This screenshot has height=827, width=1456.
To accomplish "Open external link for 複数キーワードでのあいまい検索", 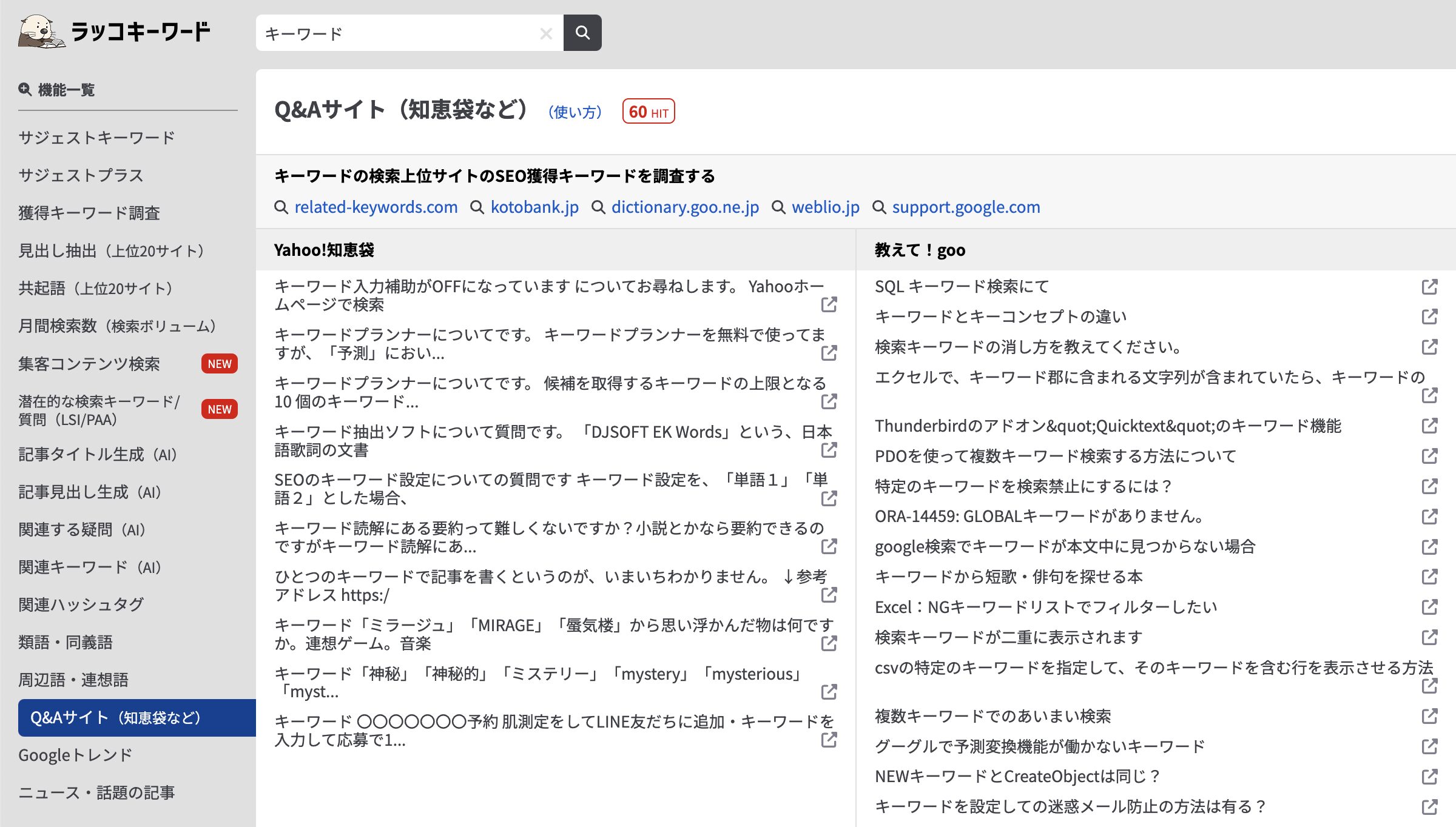I will (1429, 716).
